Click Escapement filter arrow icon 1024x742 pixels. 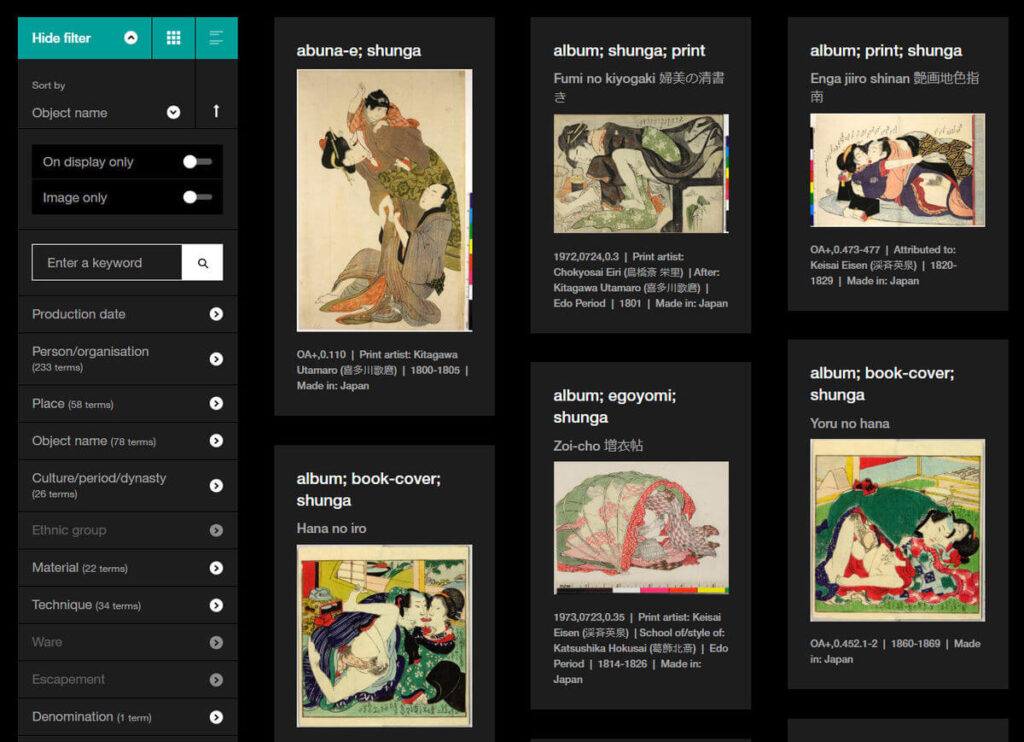point(216,679)
